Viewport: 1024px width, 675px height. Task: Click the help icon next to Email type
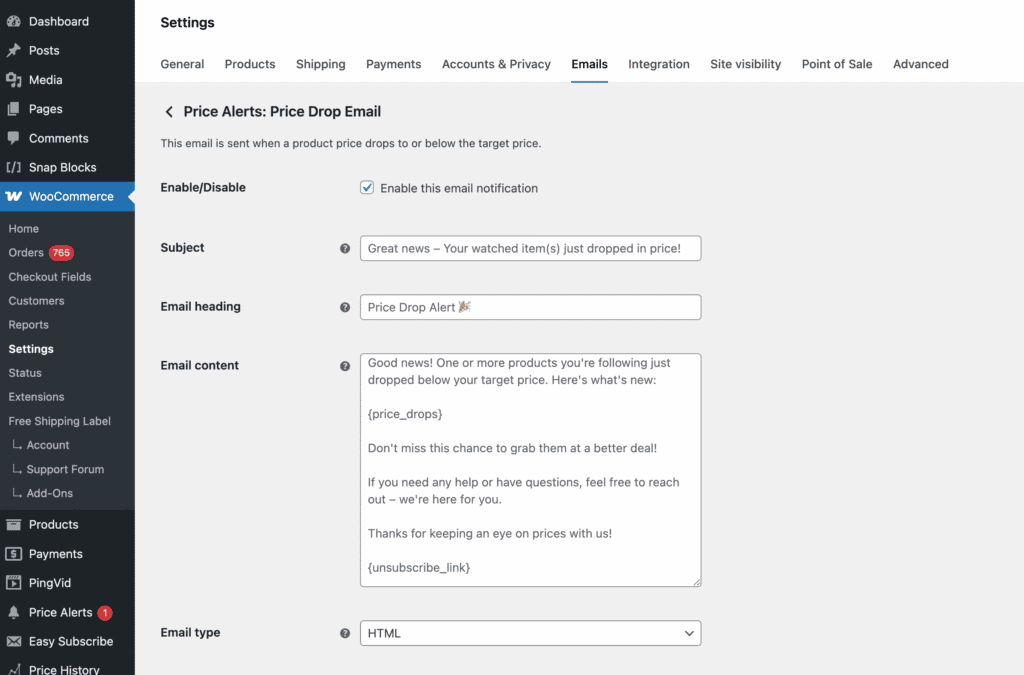pos(345,633)
